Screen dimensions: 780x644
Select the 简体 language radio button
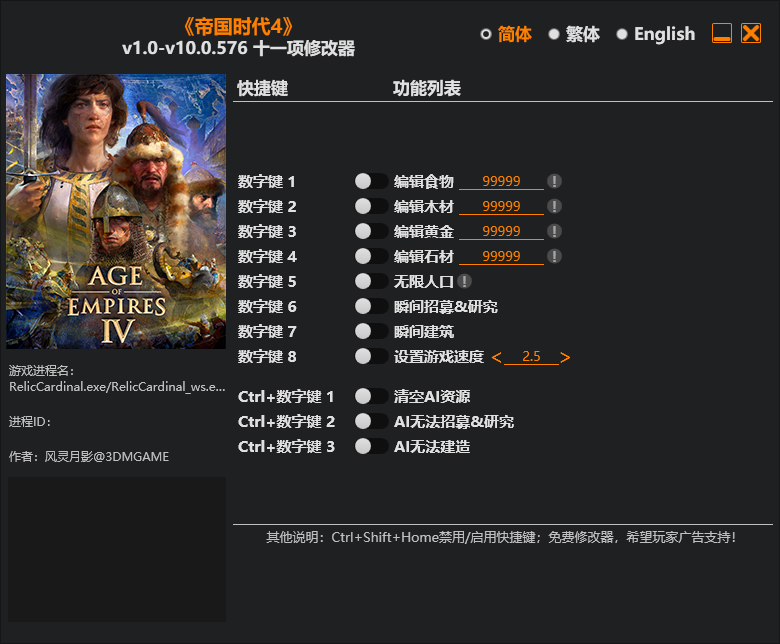486,34
